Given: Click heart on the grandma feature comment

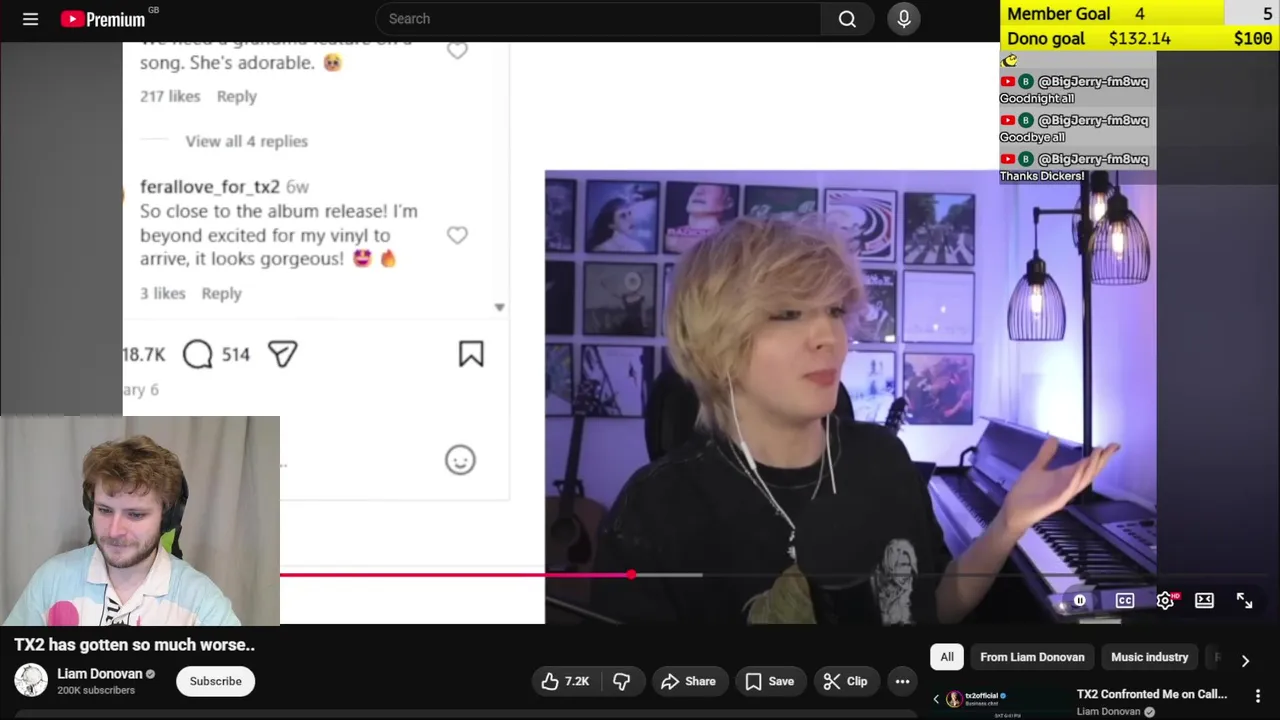Looking at the screenshot, I should (x=457, y=50).
